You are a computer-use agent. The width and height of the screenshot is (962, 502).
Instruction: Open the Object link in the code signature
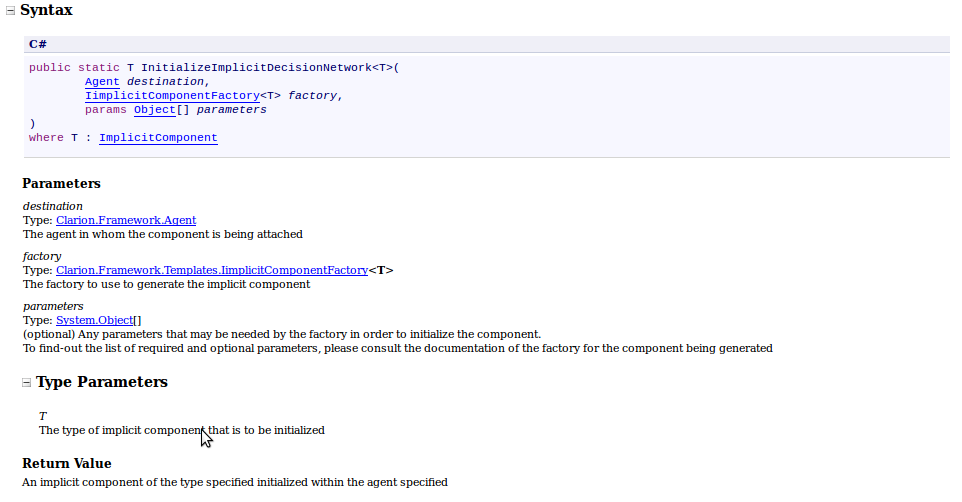click(154, 110)
